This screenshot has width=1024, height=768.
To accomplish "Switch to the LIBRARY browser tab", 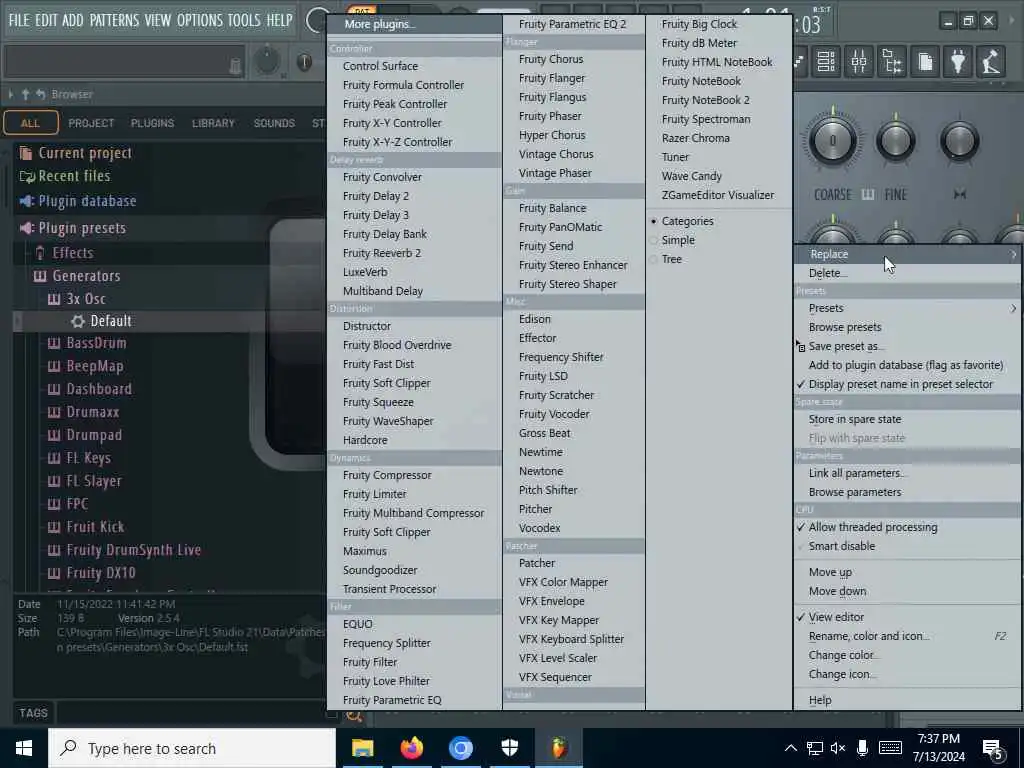I will pyautogui.click(x=213, y=123).
